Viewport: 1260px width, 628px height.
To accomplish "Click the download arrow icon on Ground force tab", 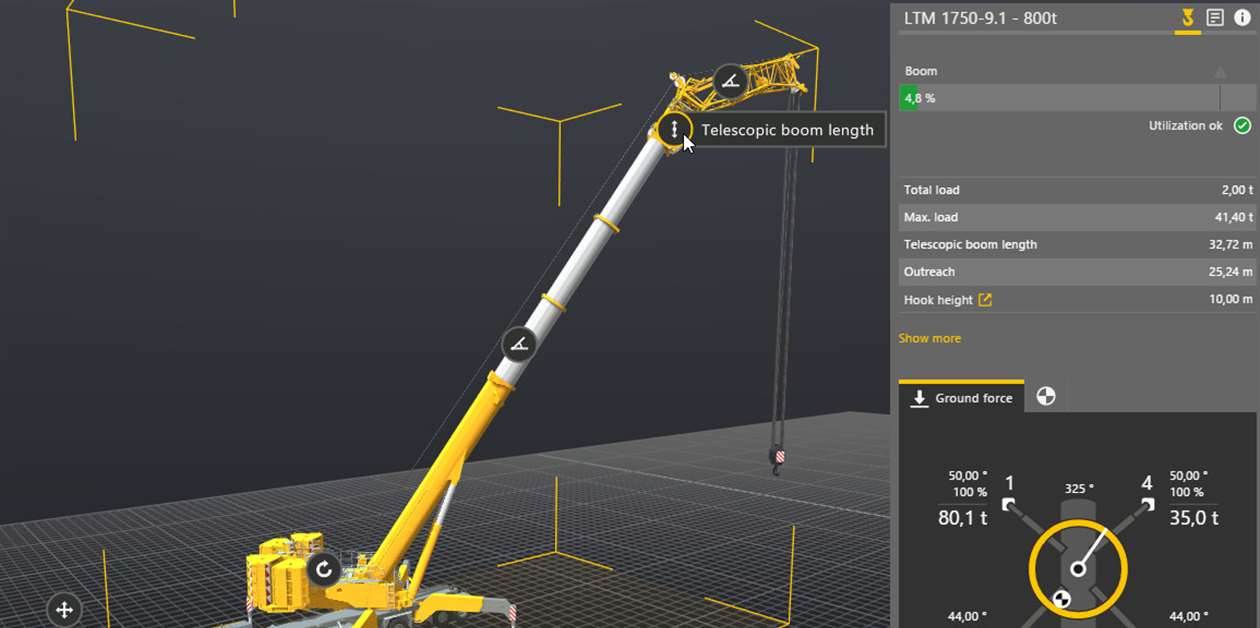I will [920, 397].
